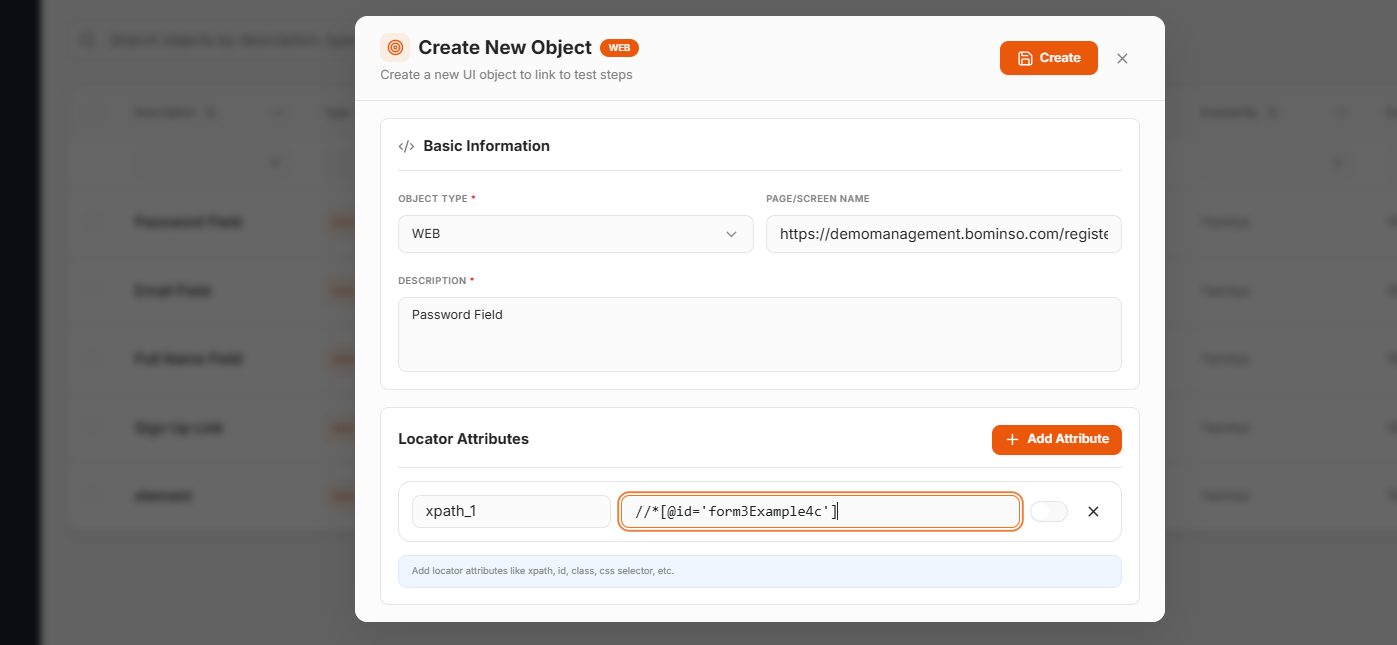This screenshot has width=1397, height=645.
Task: Click the orange WEB badge in header
Action: [x=619, y=47]
